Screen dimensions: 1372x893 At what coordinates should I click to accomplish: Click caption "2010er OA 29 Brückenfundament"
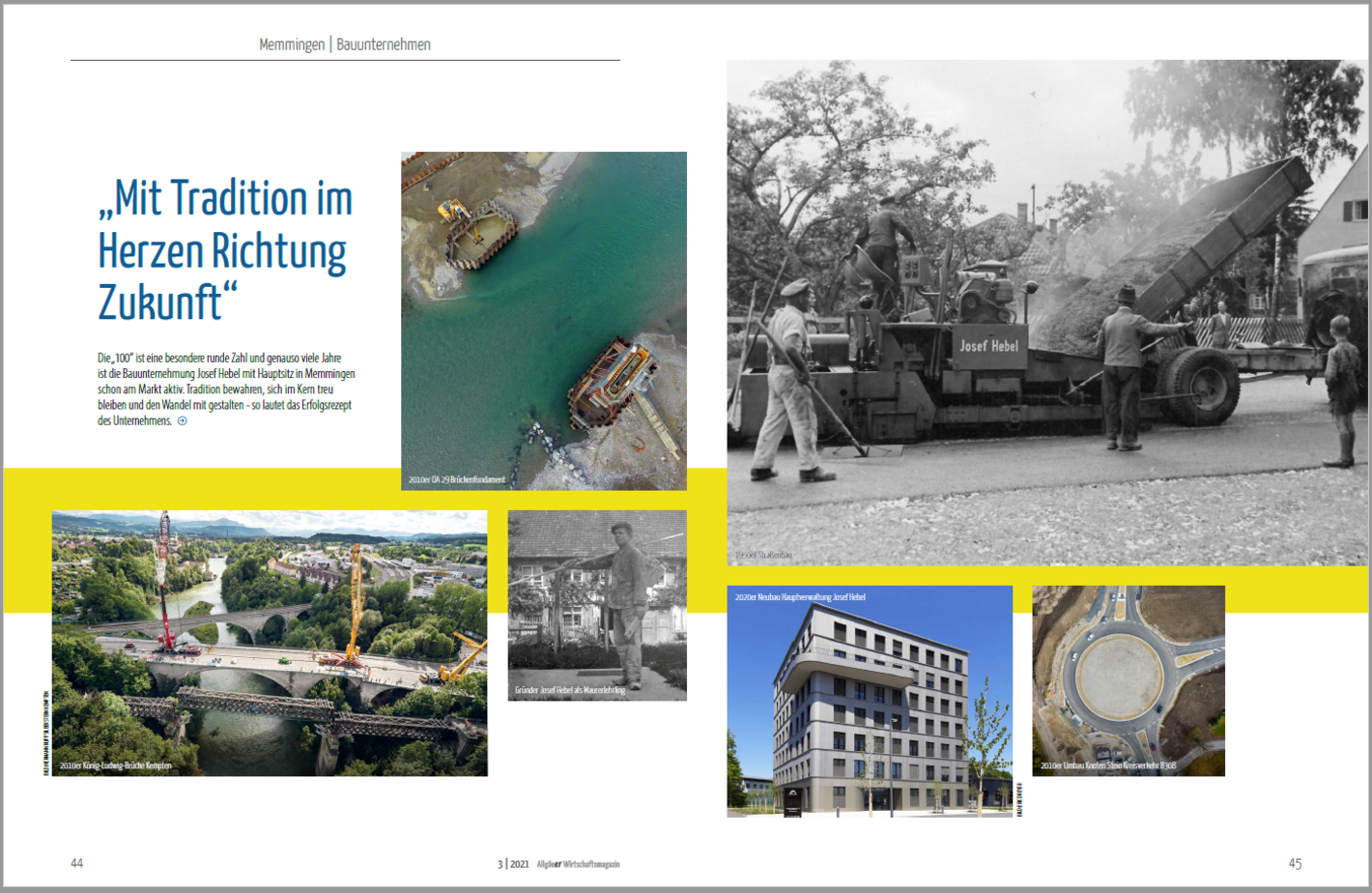(x=457, y=479)
